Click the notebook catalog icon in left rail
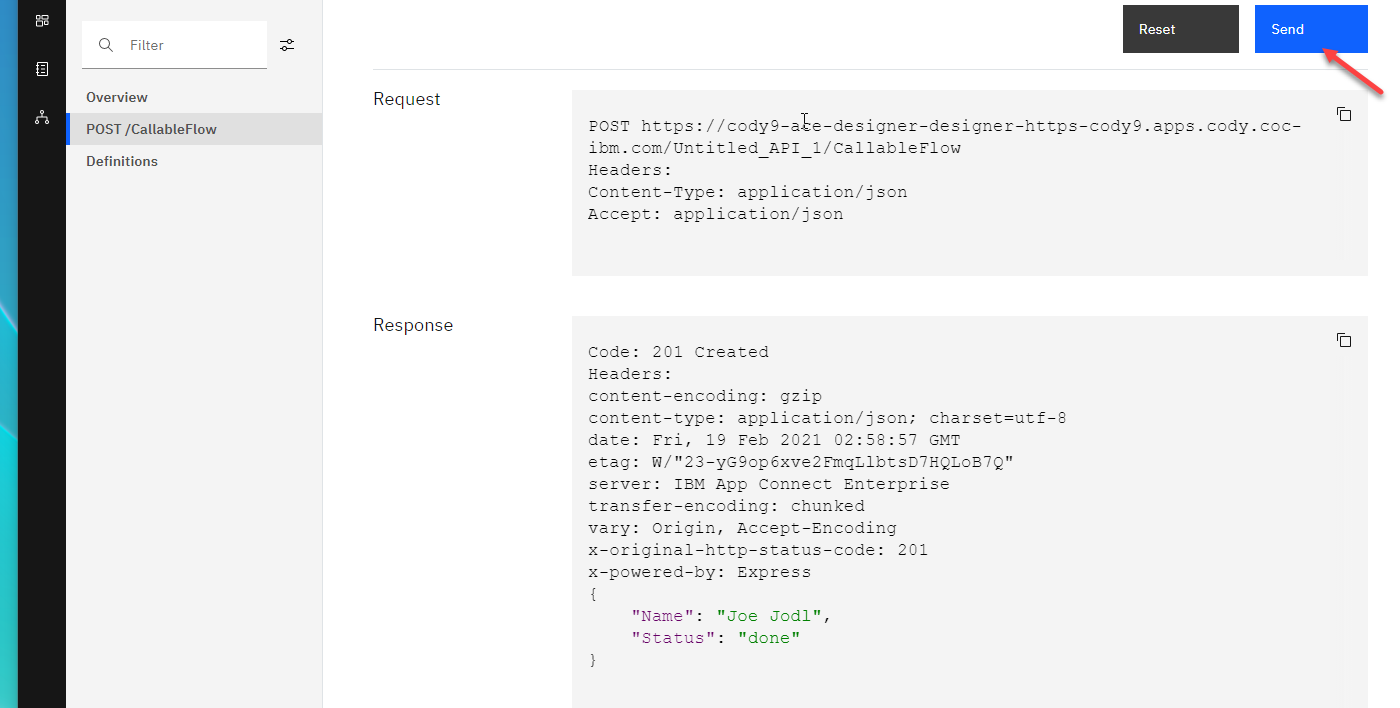 [42, 69]
